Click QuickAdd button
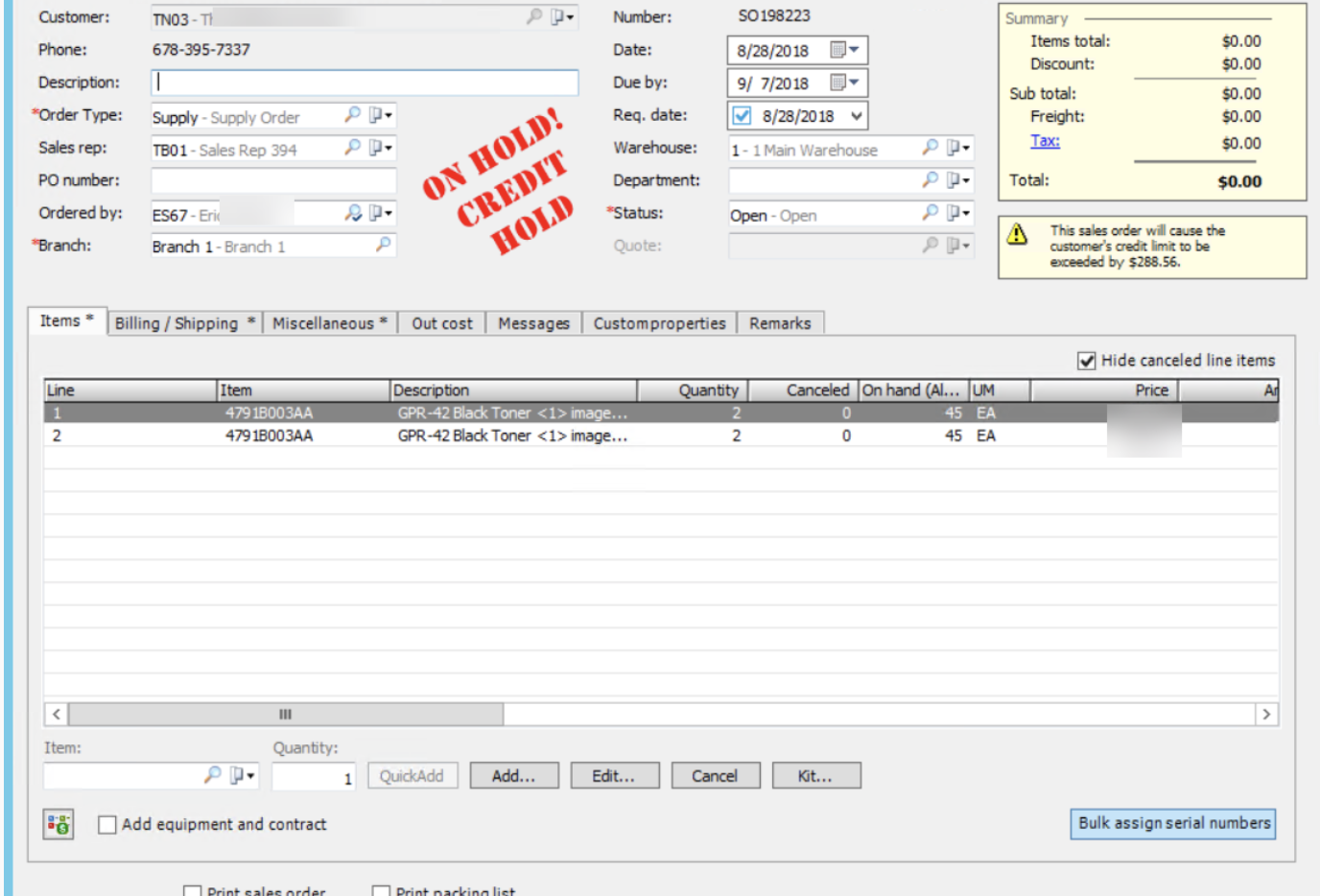The width and height of the screenshot is (1320, 896). pyautogui.click(x=412, y=776)
